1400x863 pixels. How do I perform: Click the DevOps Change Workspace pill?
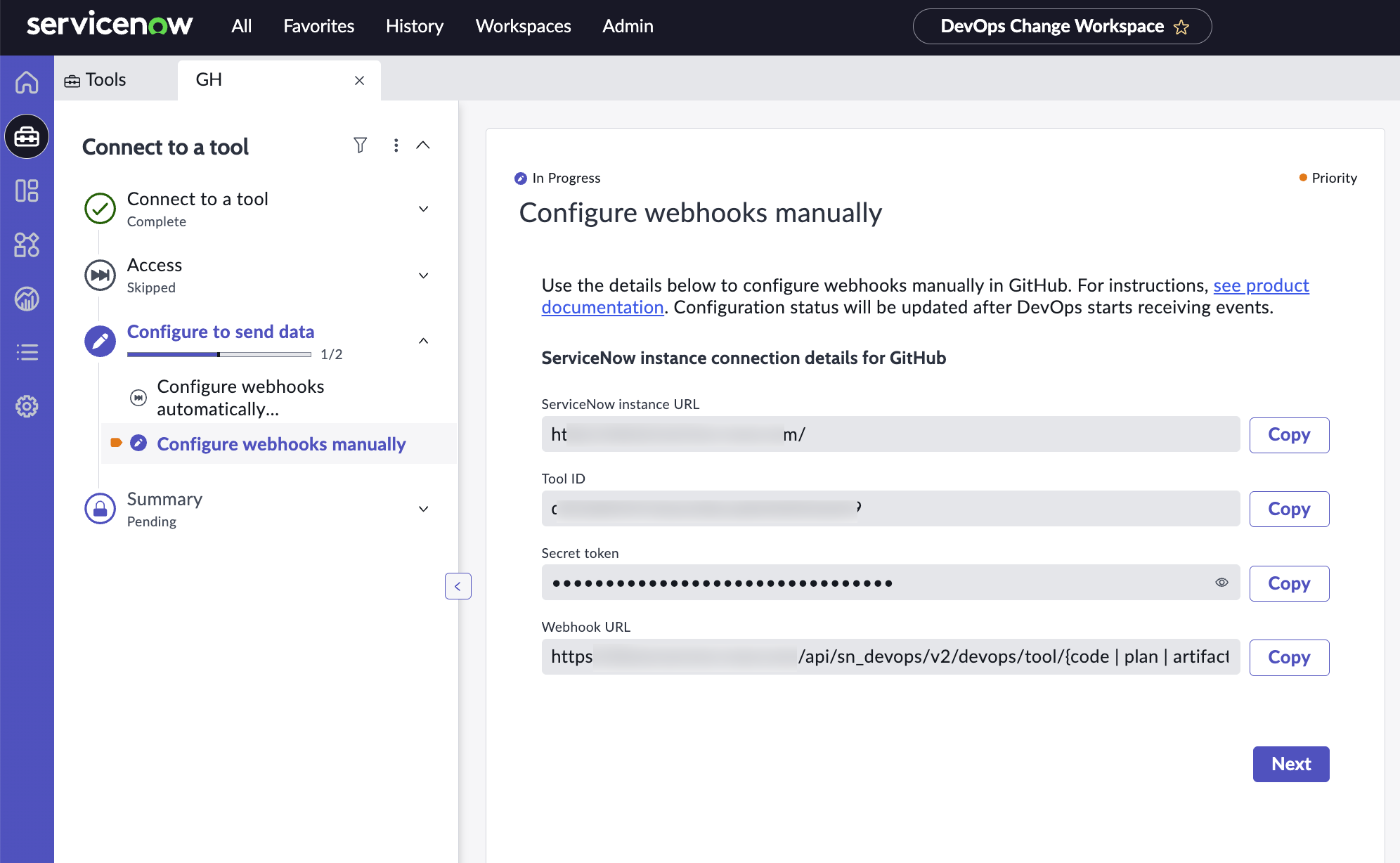1062,27
